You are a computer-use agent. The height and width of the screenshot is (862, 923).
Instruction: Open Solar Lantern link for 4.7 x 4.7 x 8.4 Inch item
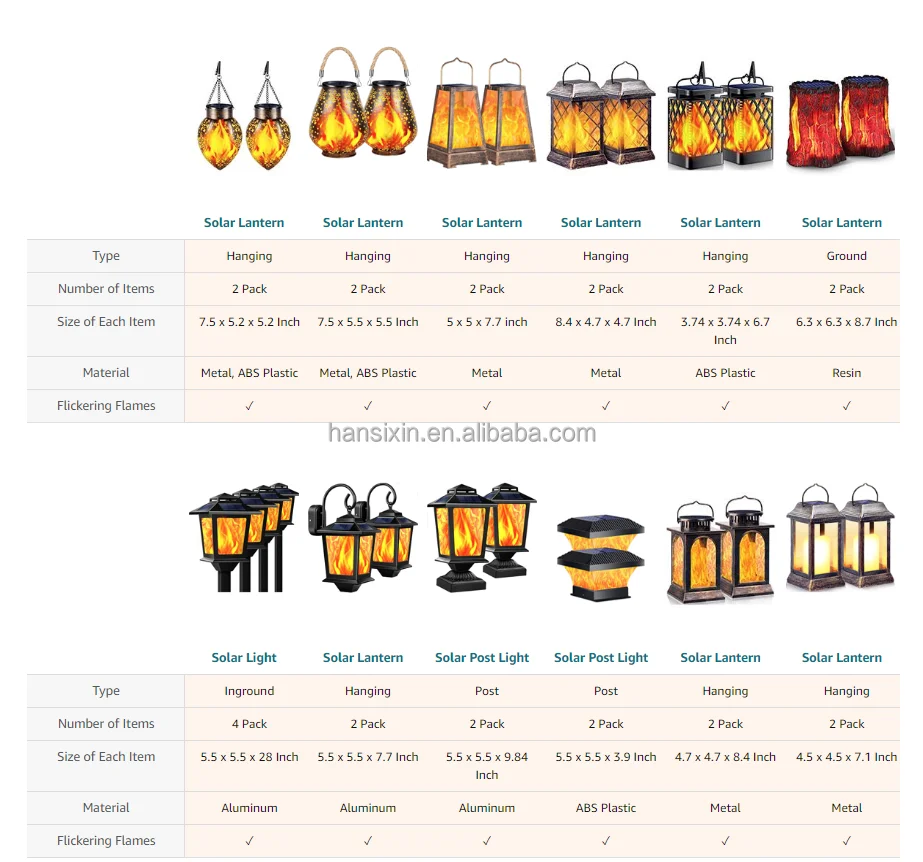[721, 658]
